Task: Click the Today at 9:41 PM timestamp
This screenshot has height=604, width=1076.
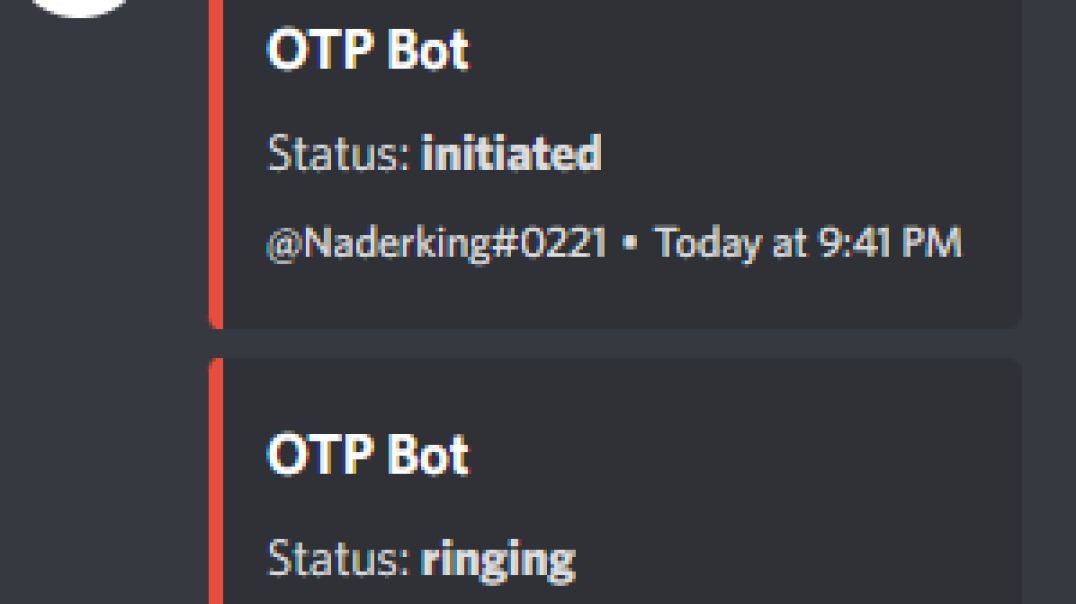Action: (808, 243)
